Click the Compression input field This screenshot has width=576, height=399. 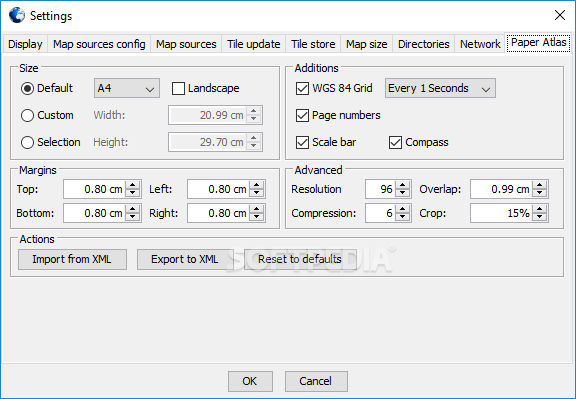pyautogui.click(x=380, y=213)
